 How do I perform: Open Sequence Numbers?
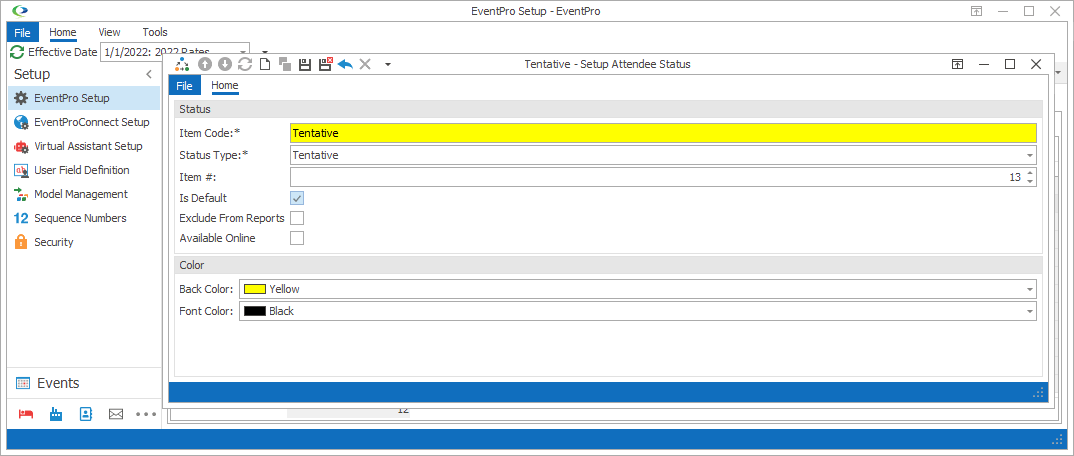click(84, 218)
